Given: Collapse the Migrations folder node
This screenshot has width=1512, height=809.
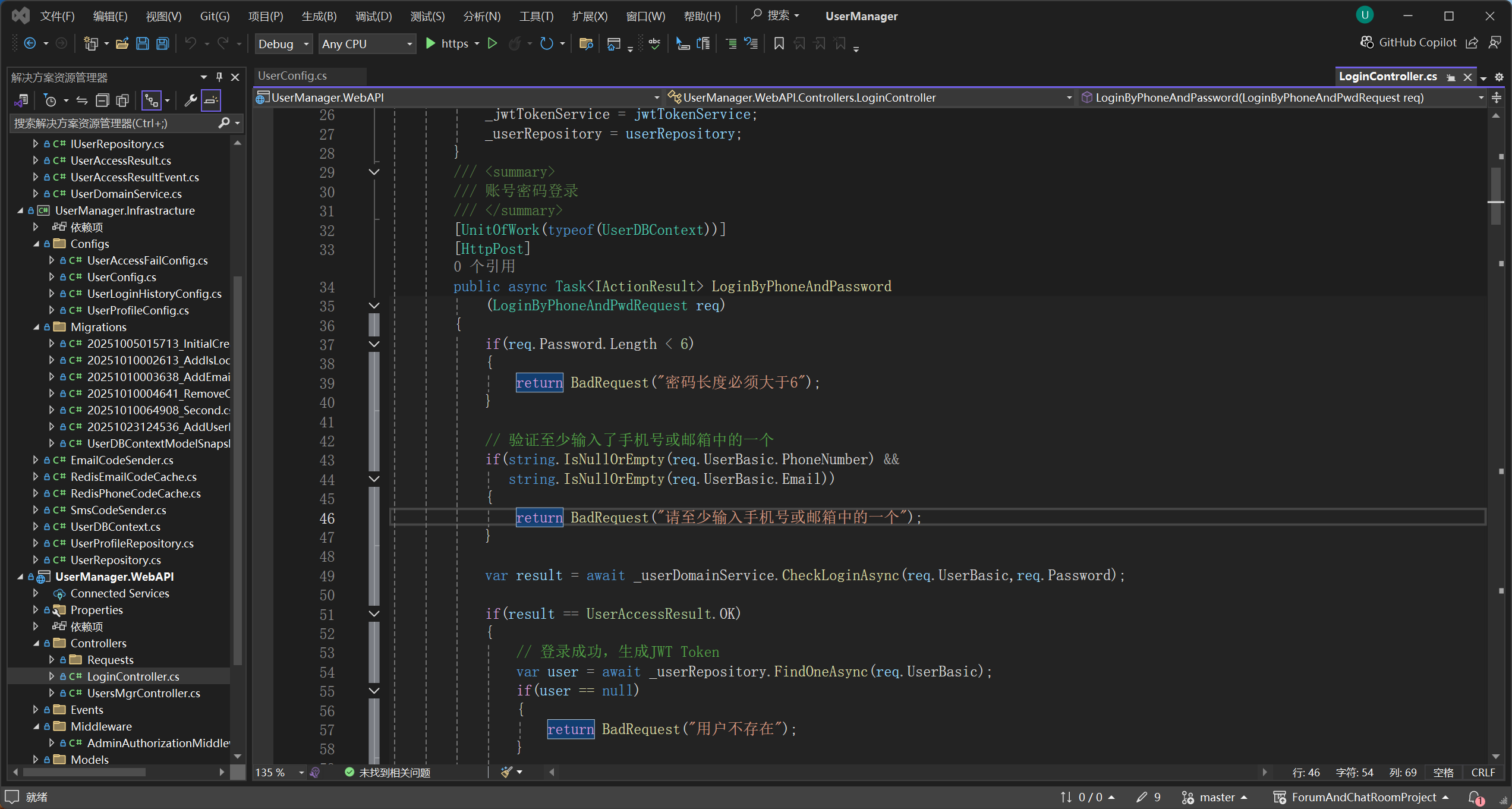Looking at the screenshot, I should click(x=36, y=327).
